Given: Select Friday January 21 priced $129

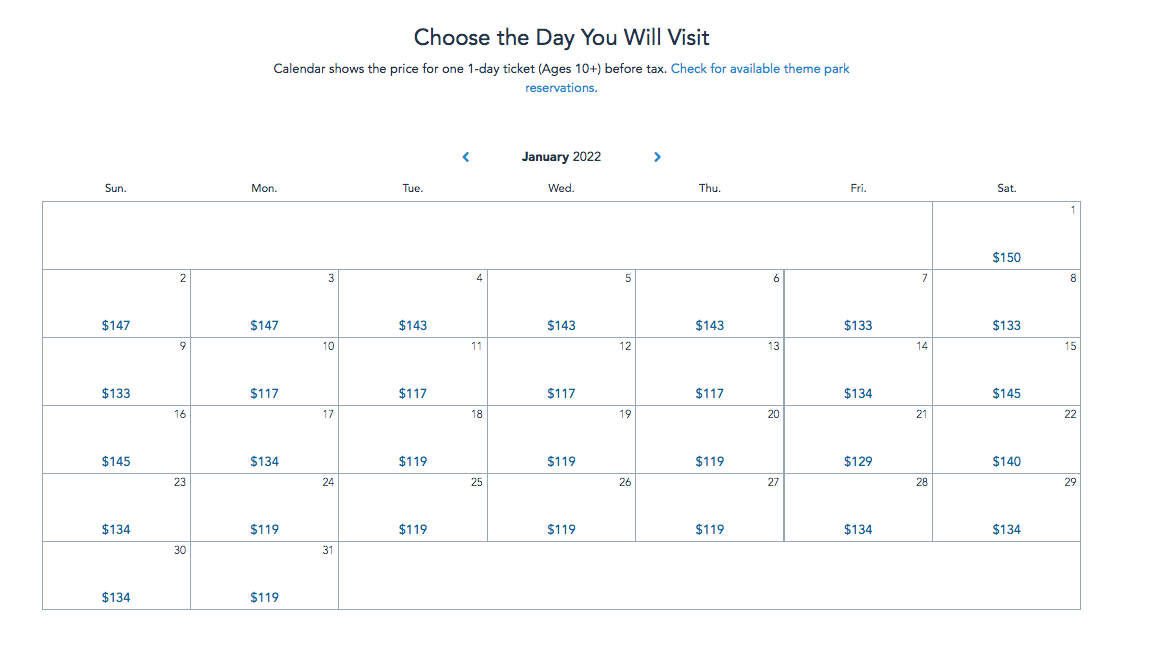Looking at the screenshot, I should (858, 440).
